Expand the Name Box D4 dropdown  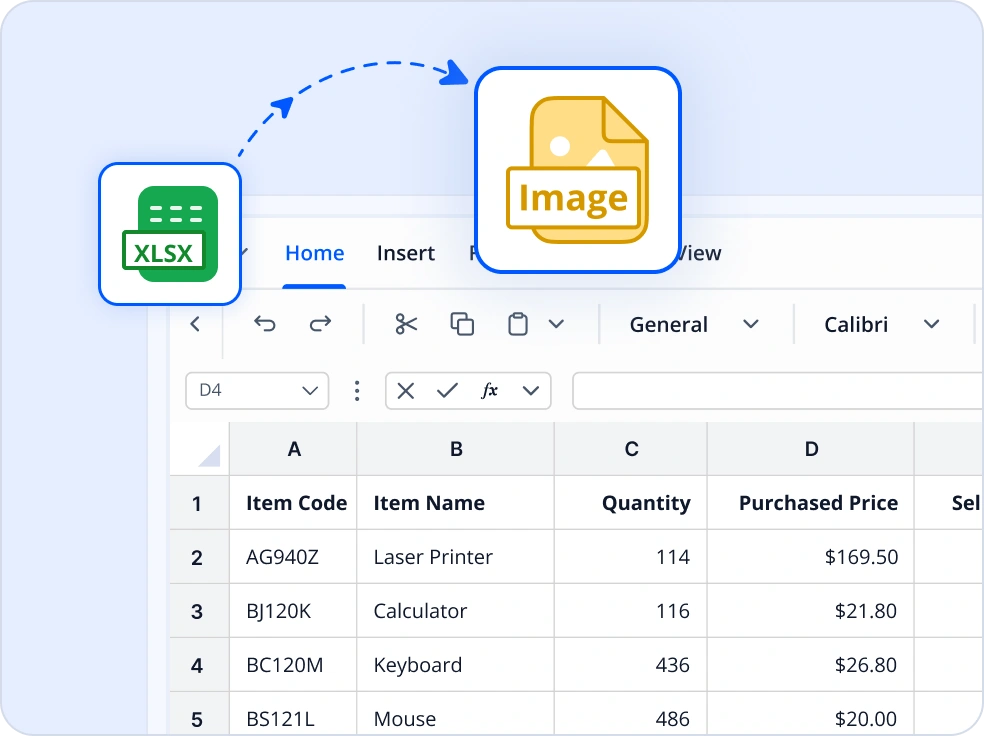[310, 391]
